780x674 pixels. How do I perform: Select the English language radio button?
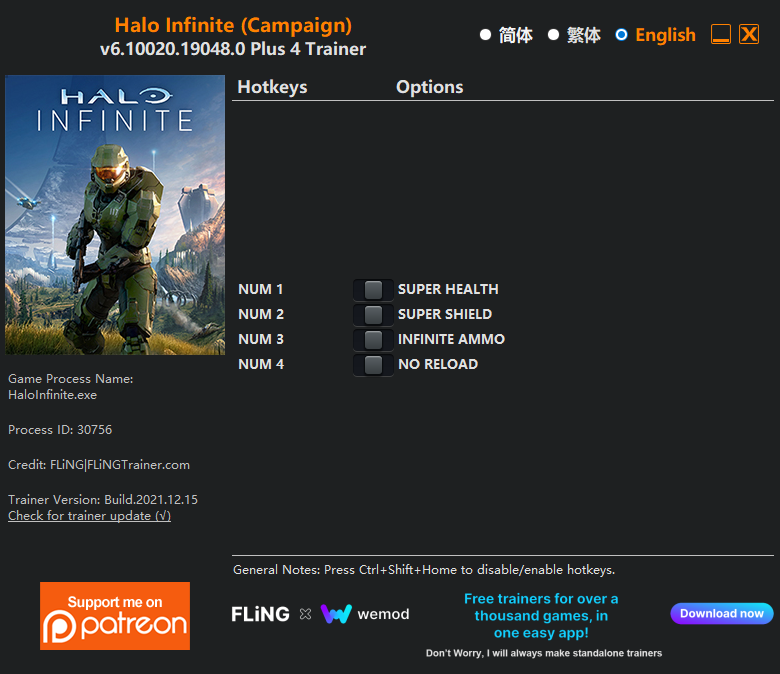621,35
